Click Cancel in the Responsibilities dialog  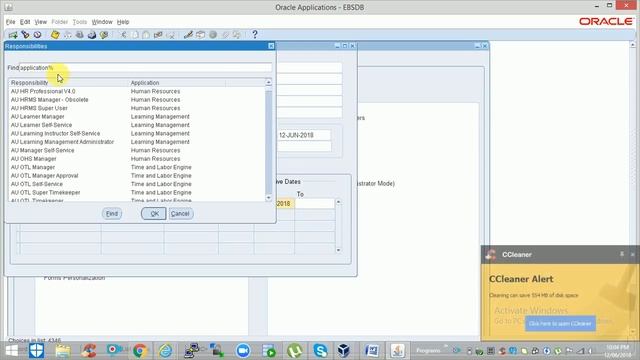click(180, 213)
